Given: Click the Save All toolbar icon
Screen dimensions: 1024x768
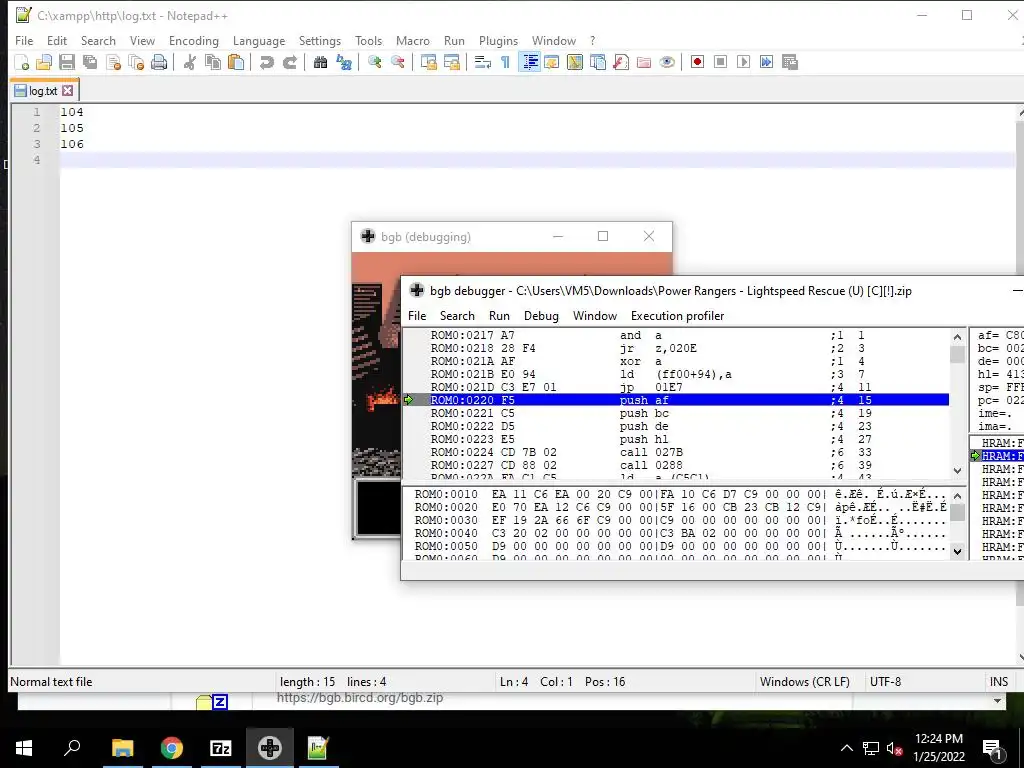Looking at the screenshot, I should pos(90,62).
